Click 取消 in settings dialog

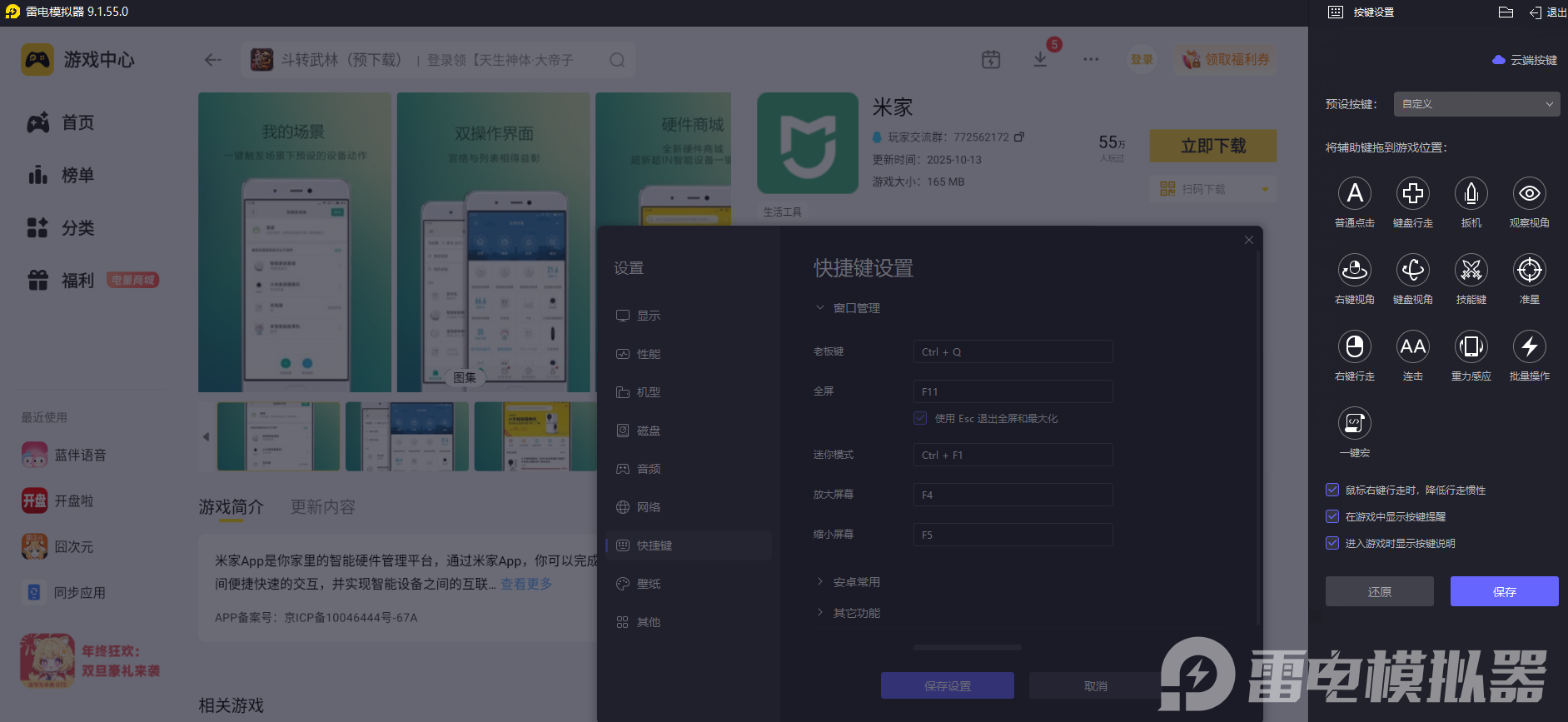[x=1096, y=685]
